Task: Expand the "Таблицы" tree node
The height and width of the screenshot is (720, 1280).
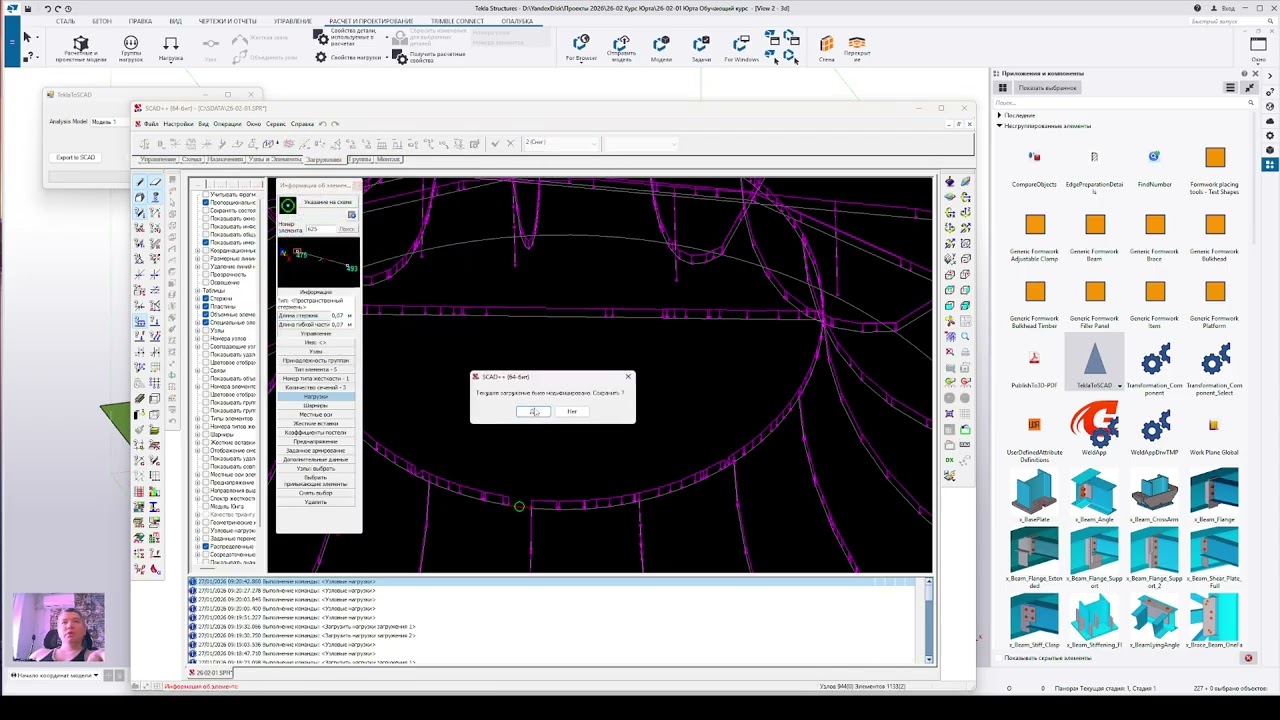Action: (198, 291)
